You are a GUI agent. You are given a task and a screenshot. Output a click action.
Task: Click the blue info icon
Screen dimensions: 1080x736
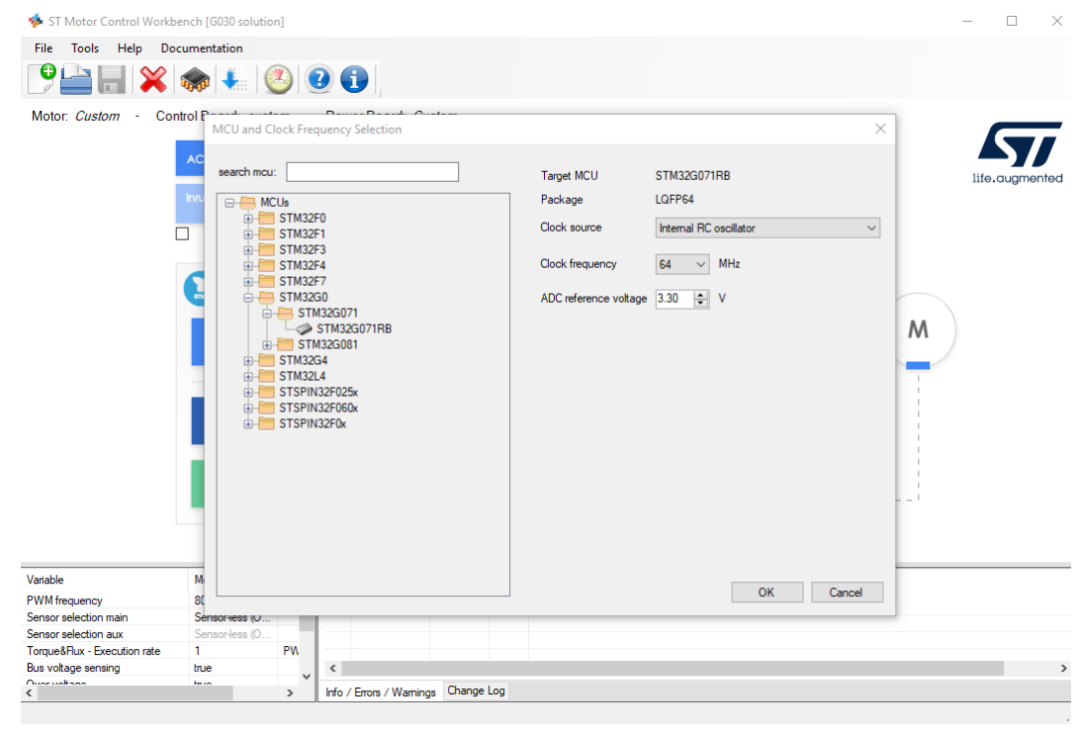coord(354,79)
